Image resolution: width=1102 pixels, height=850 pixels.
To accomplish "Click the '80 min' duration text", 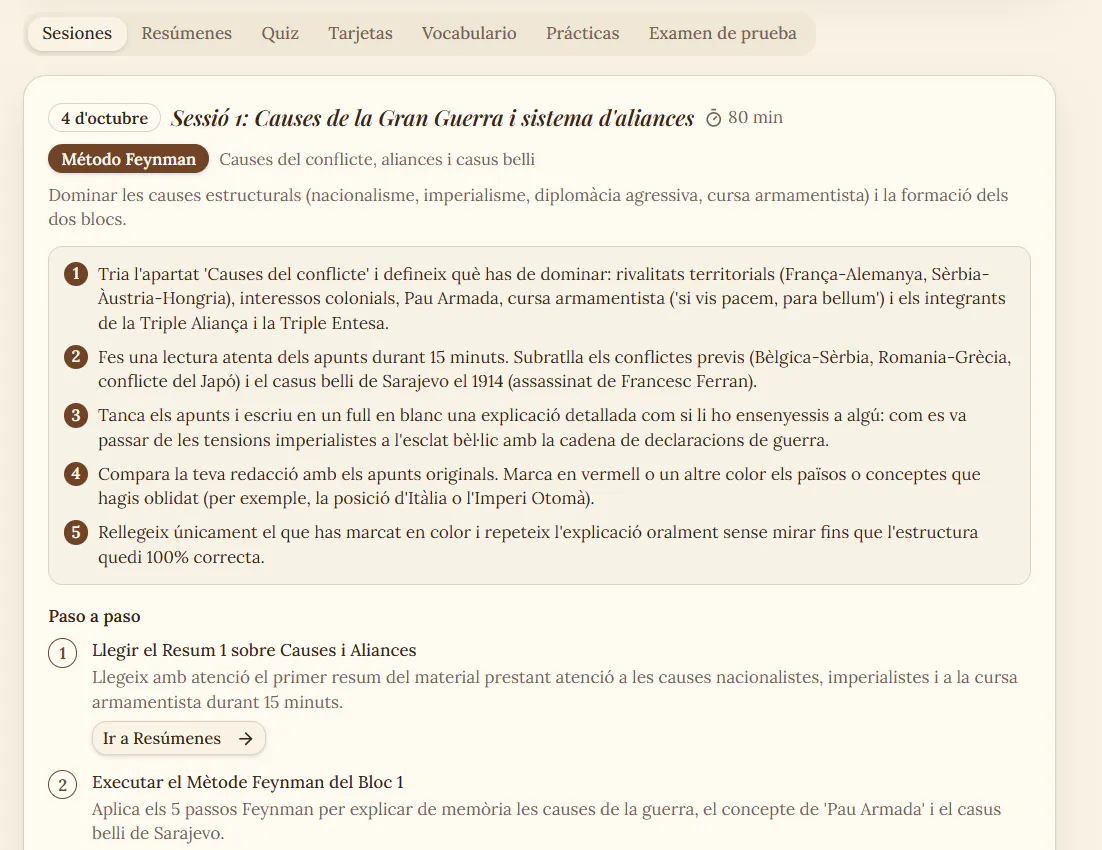I will [755, 117].
